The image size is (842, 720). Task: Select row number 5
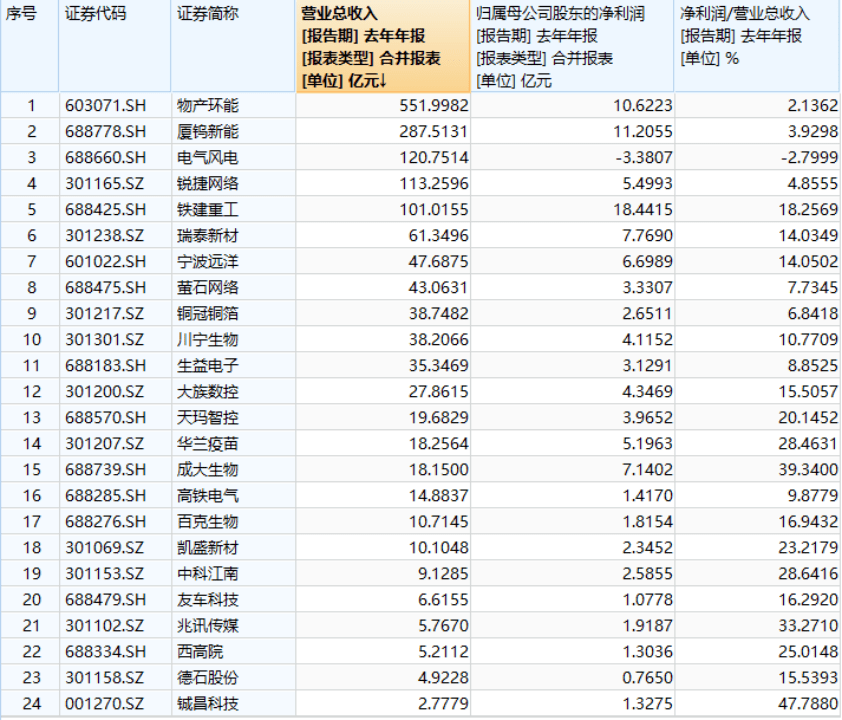click(31, 210)
